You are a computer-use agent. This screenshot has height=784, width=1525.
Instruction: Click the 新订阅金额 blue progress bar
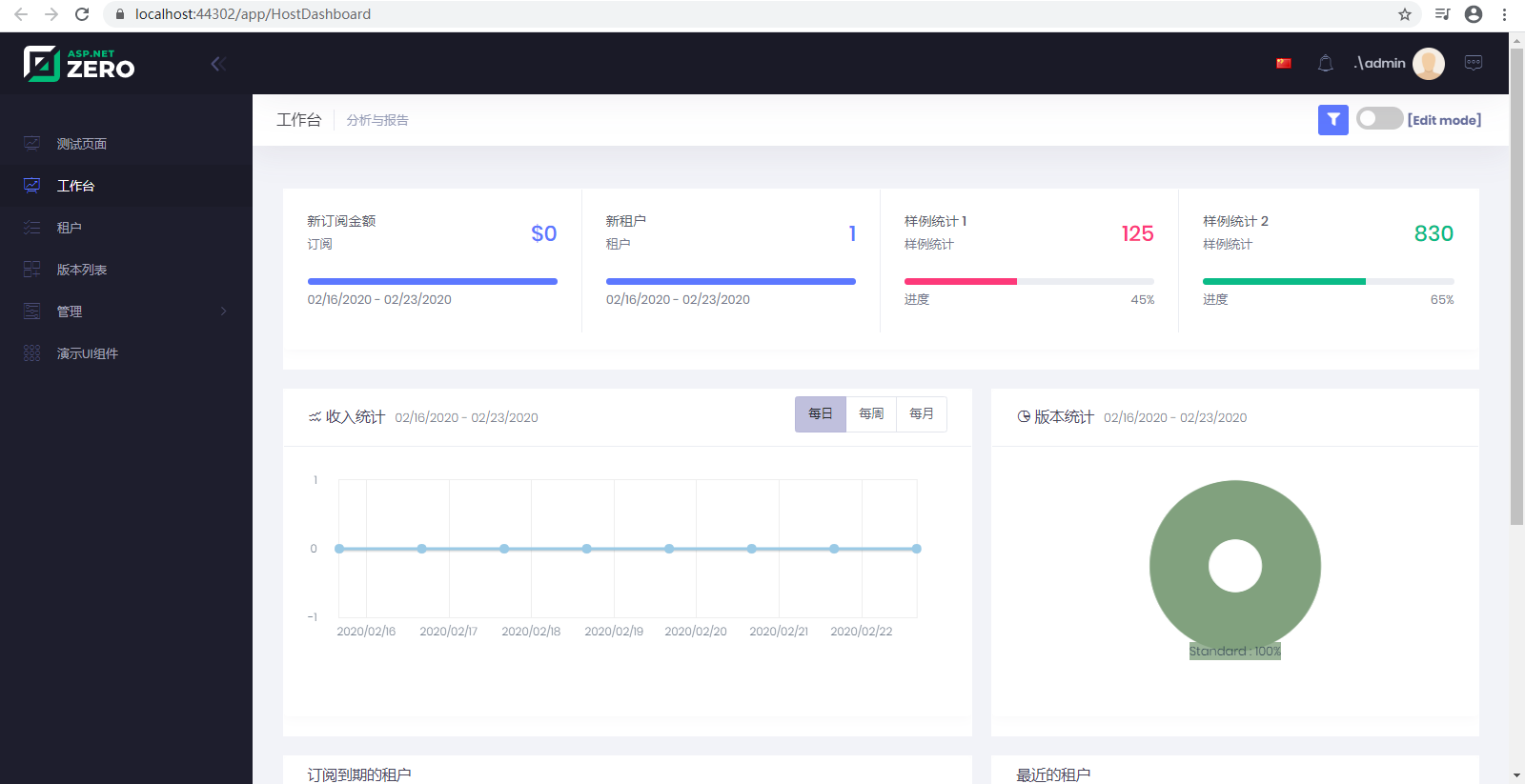[x=433, y=282]
